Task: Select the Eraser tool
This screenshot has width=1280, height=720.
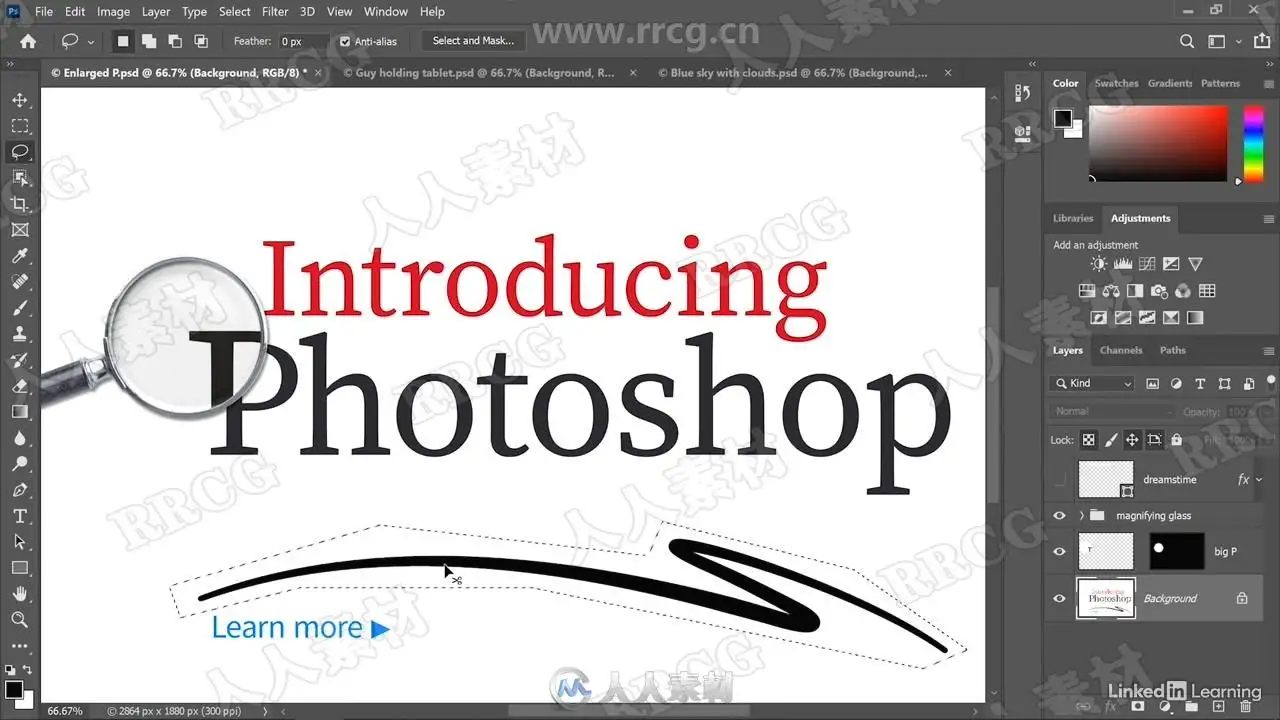Action: (19, 386)
